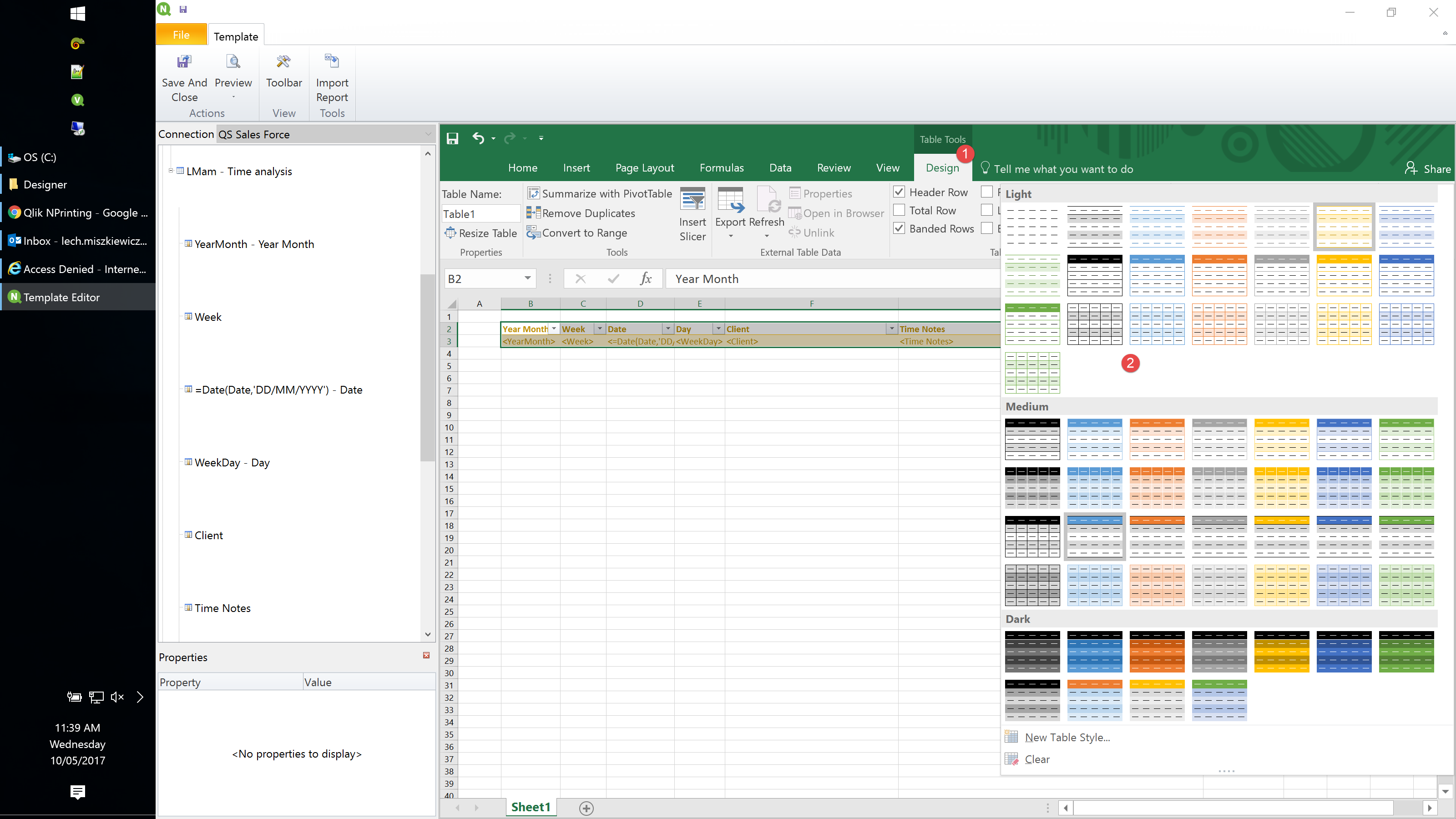Open the Undo history dropdown arrow
1456x819 pixels.
[x=493, y=138]
